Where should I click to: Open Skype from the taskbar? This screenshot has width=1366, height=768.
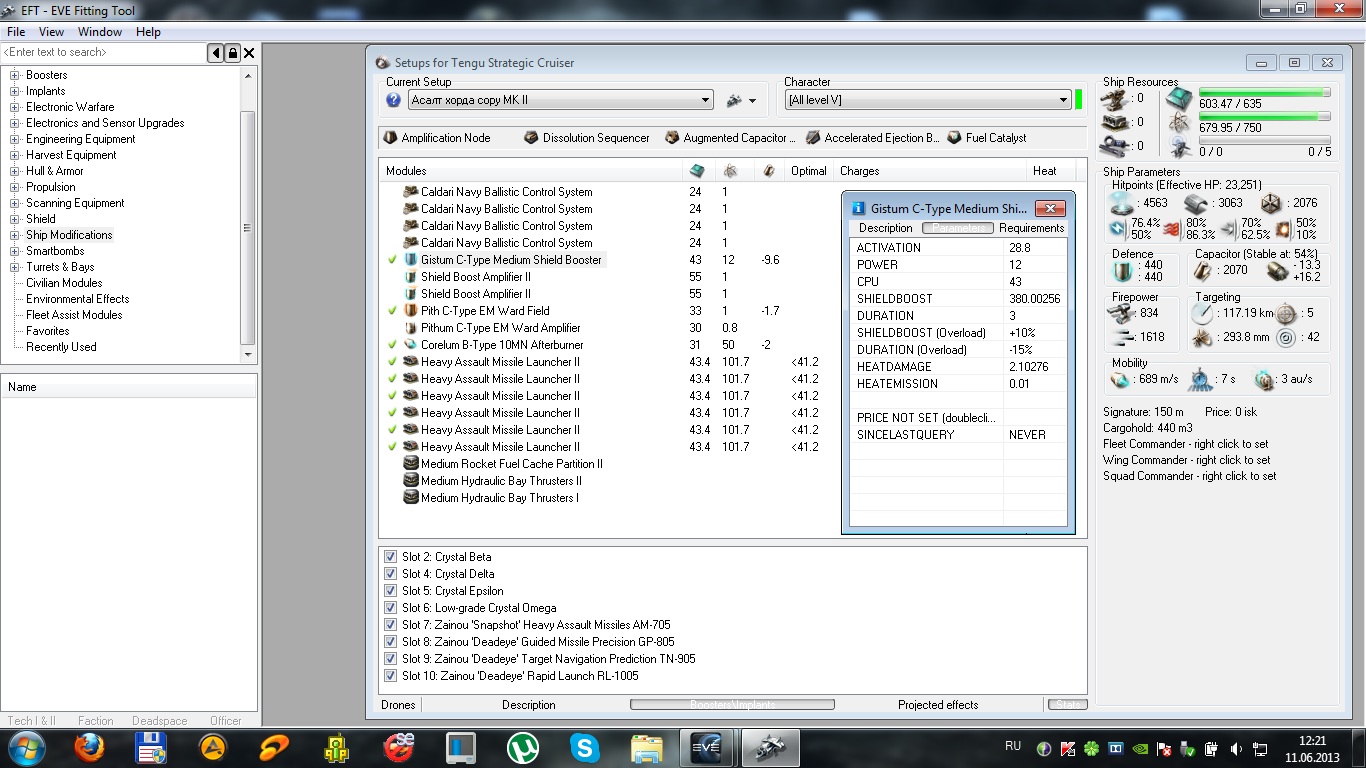point(584,747)
